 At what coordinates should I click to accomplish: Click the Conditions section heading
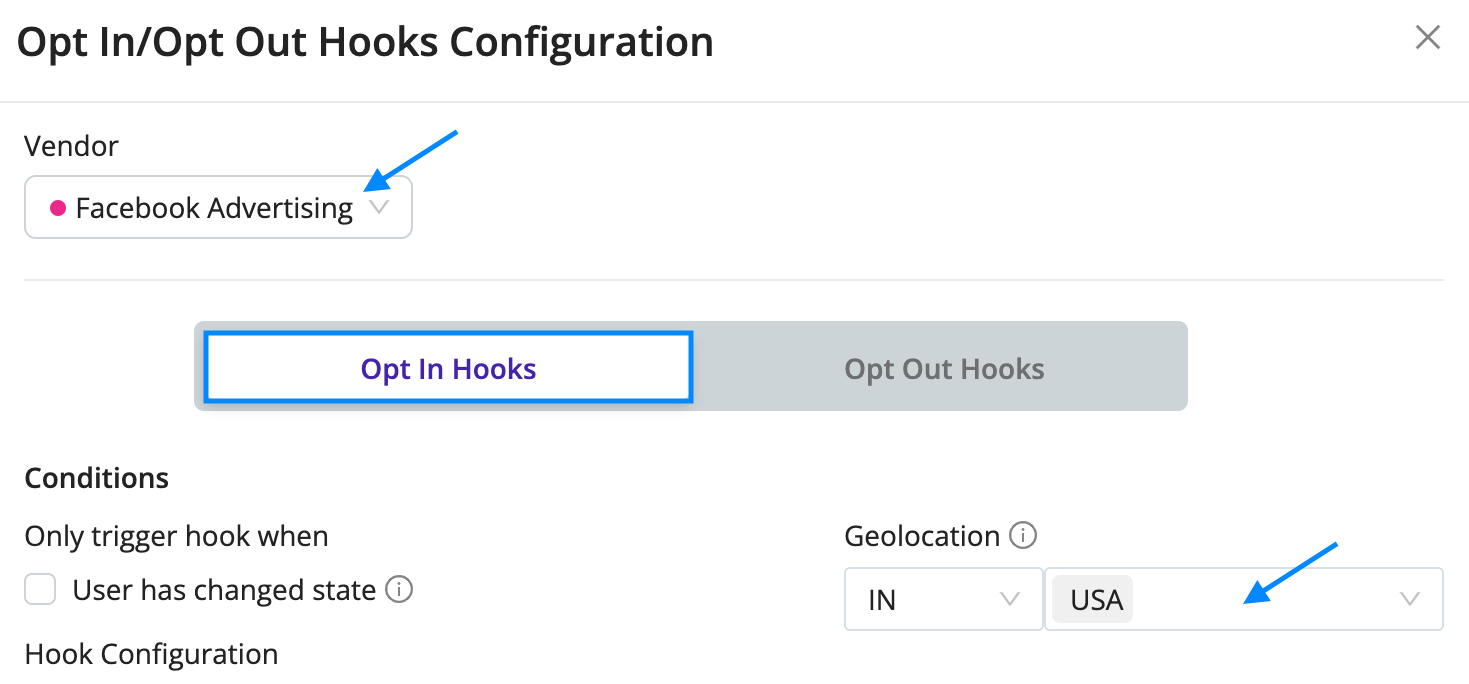(96, 478)
